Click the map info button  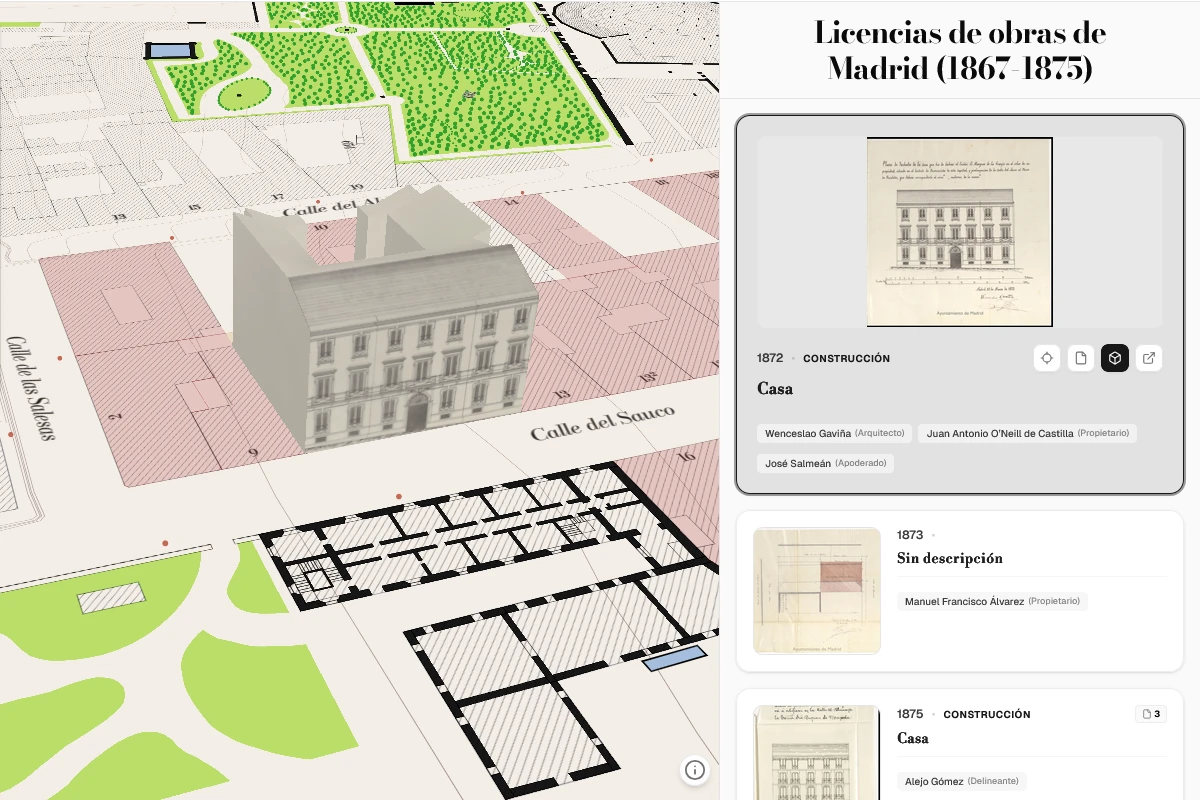tap(695, 770)
